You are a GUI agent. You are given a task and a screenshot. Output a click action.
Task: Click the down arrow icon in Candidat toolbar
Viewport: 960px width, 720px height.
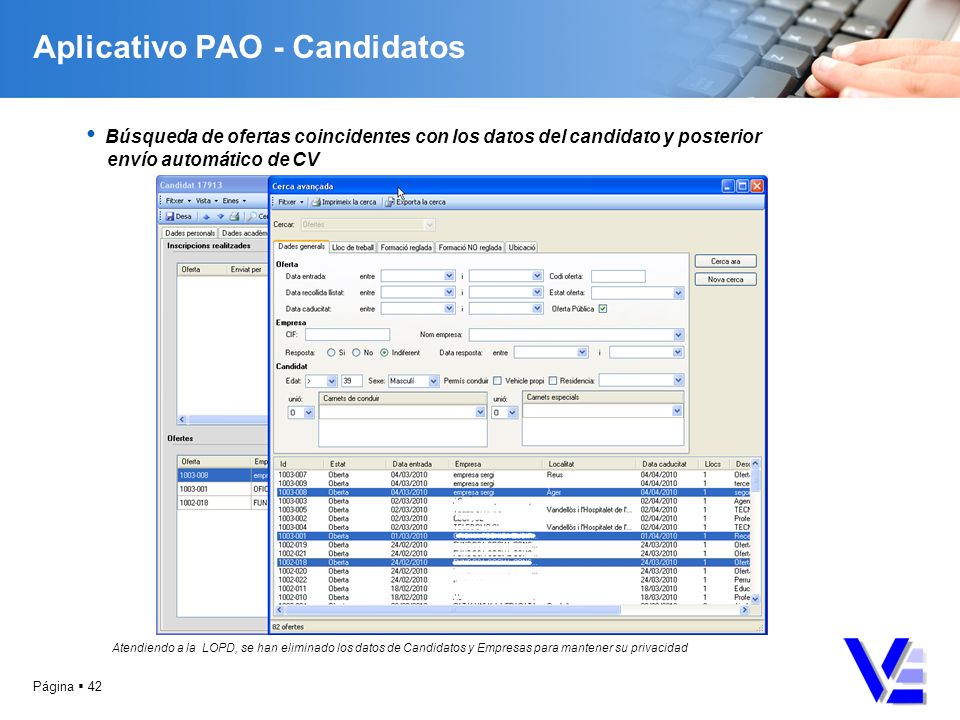220,217
